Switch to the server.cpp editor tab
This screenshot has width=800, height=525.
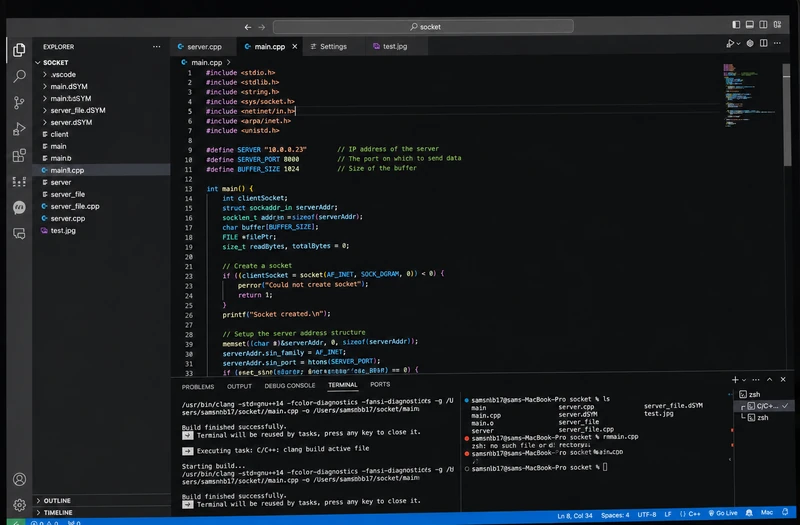204,46
